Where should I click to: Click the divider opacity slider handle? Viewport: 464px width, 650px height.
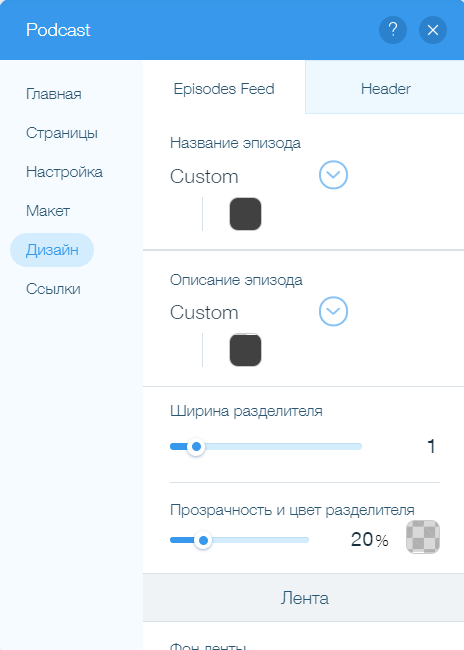coord(203,541)
